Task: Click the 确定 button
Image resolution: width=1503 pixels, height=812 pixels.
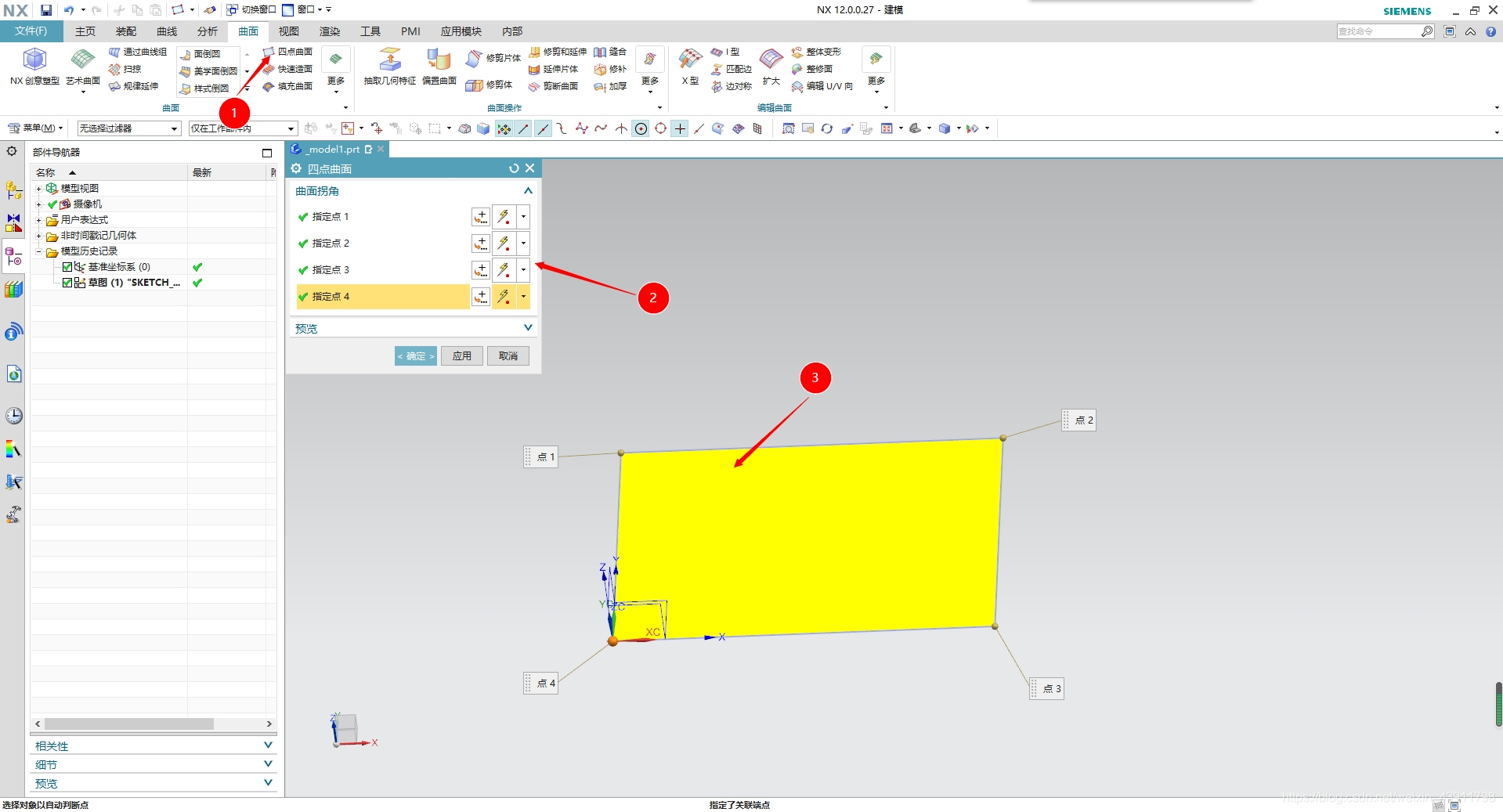Action: pos(416,356)
